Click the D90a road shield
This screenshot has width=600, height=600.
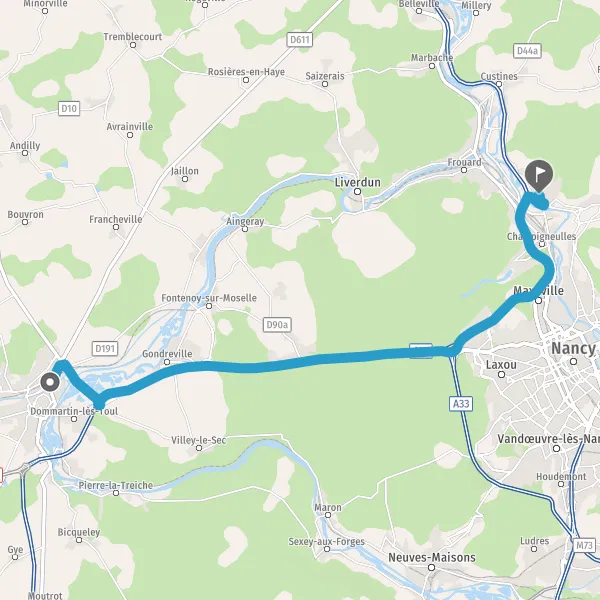(x=277, y=325)
